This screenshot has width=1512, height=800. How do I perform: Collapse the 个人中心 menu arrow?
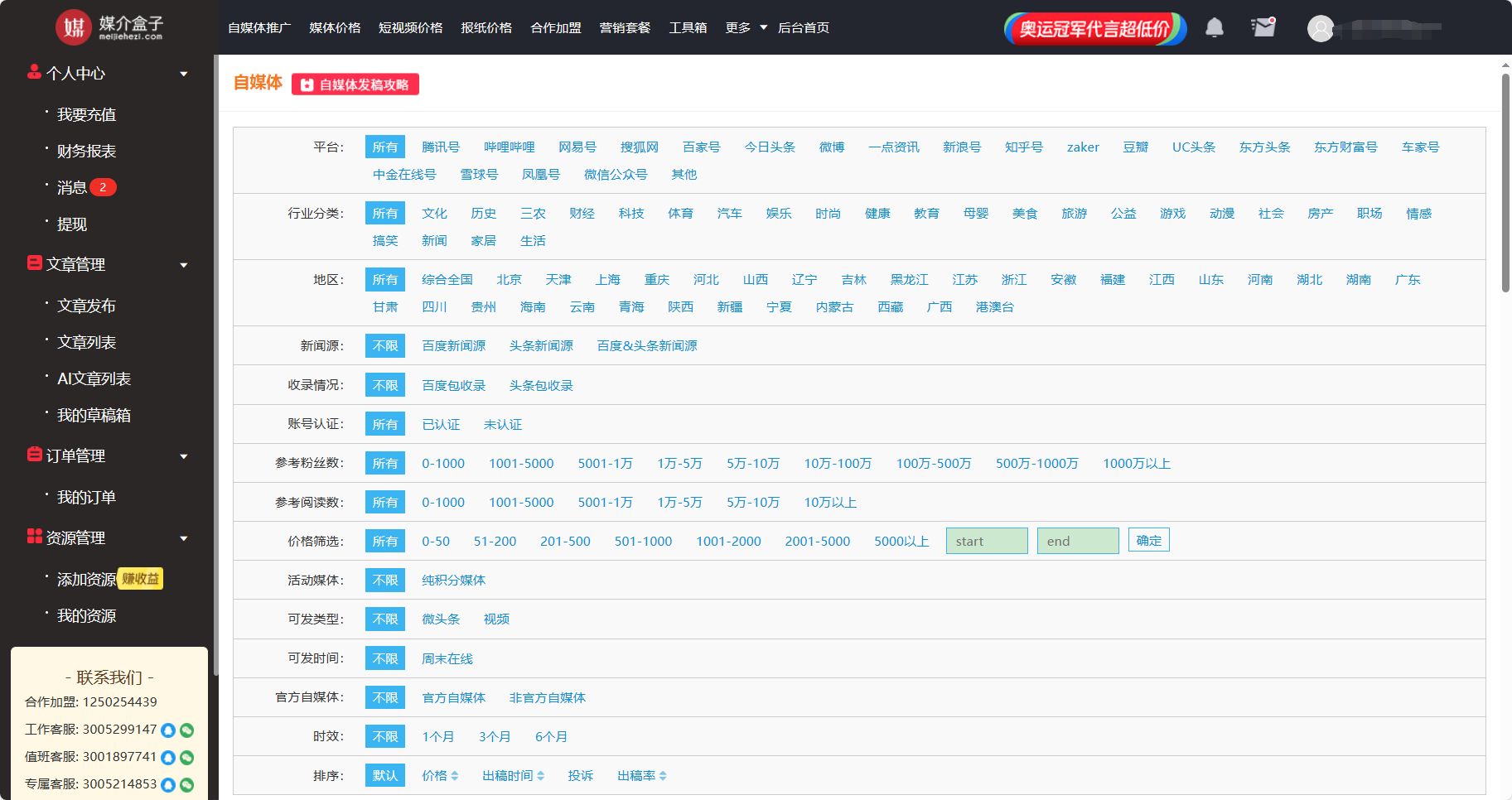184,74
